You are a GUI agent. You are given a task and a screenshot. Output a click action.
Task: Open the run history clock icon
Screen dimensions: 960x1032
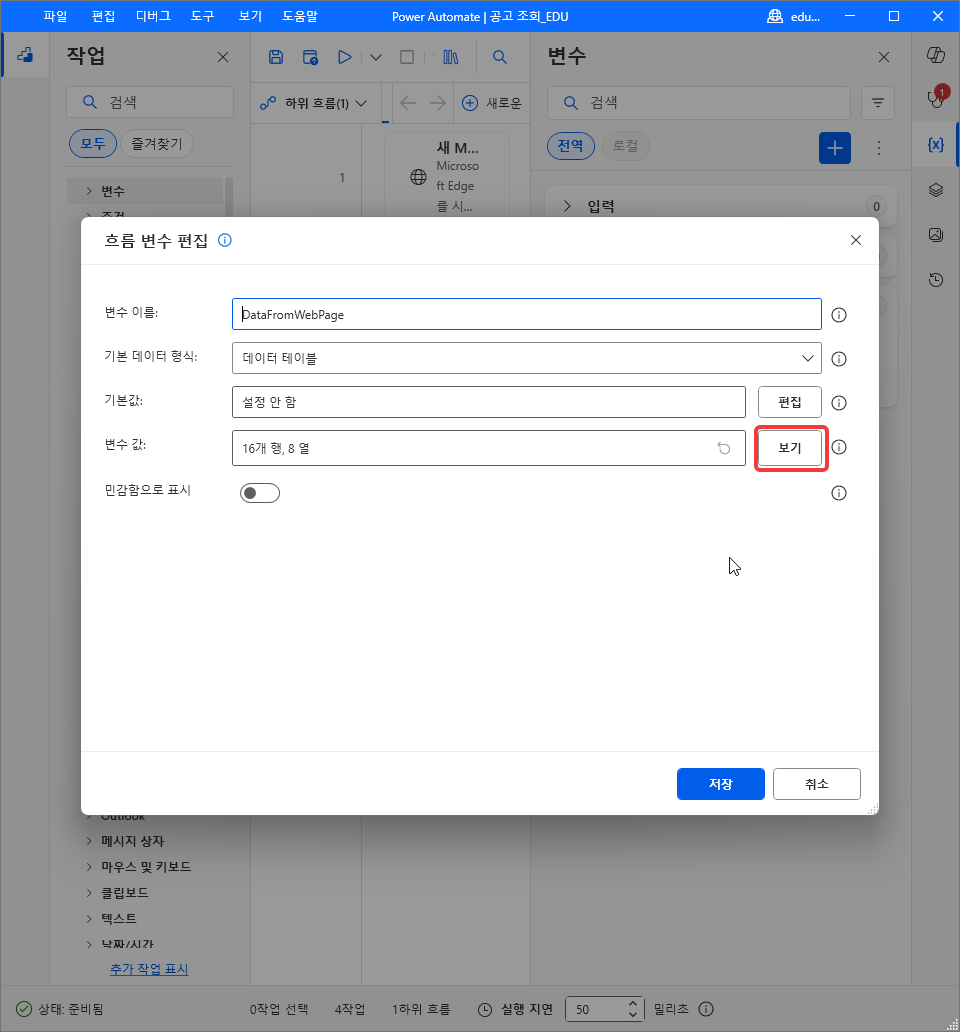[x=936, y=280]
